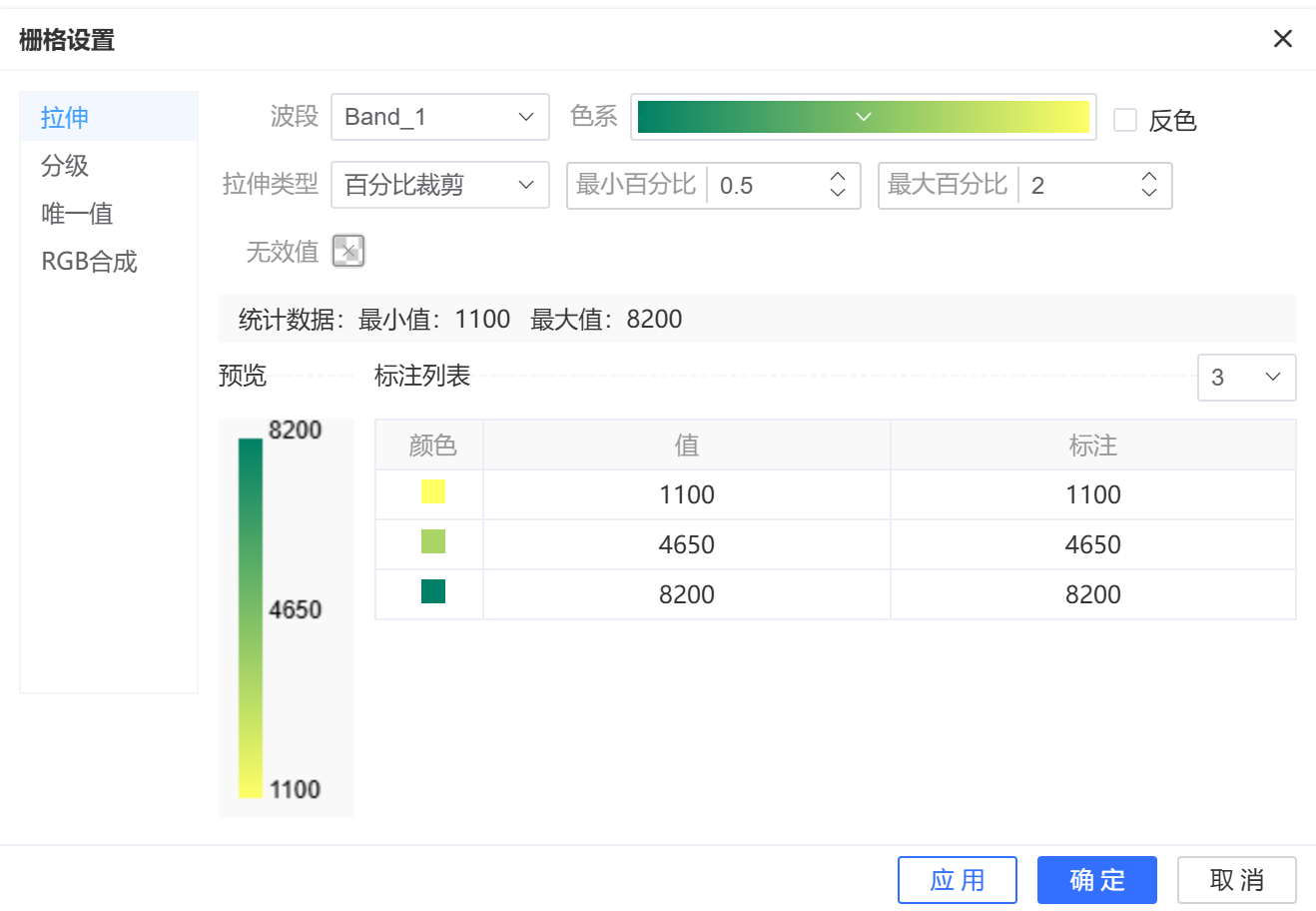The height and width of the screenshot is (911, 1316).
Task: Select the RGB合成 tab
Action: [89, 261]
